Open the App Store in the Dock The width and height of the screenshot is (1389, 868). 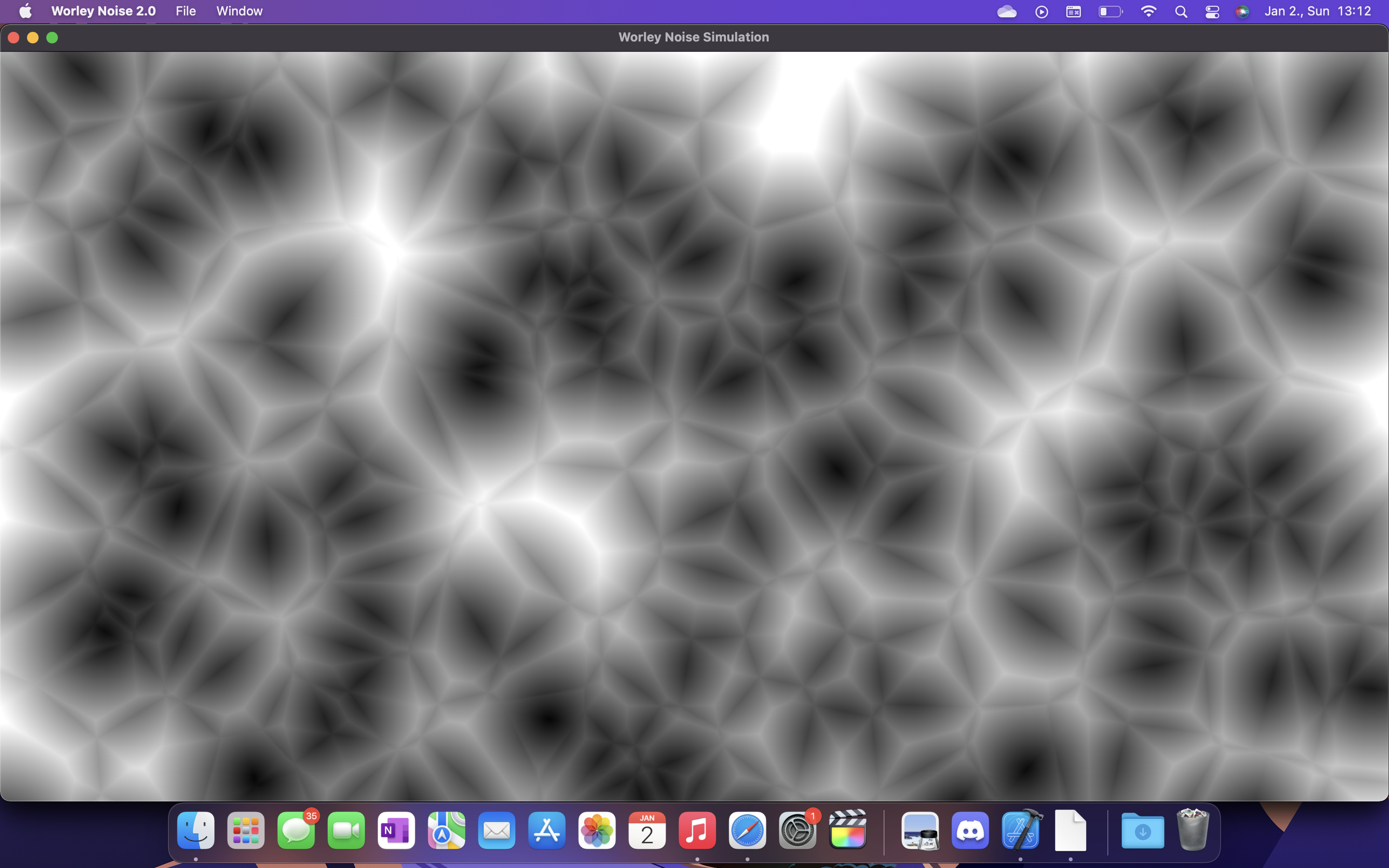[546, 830]
